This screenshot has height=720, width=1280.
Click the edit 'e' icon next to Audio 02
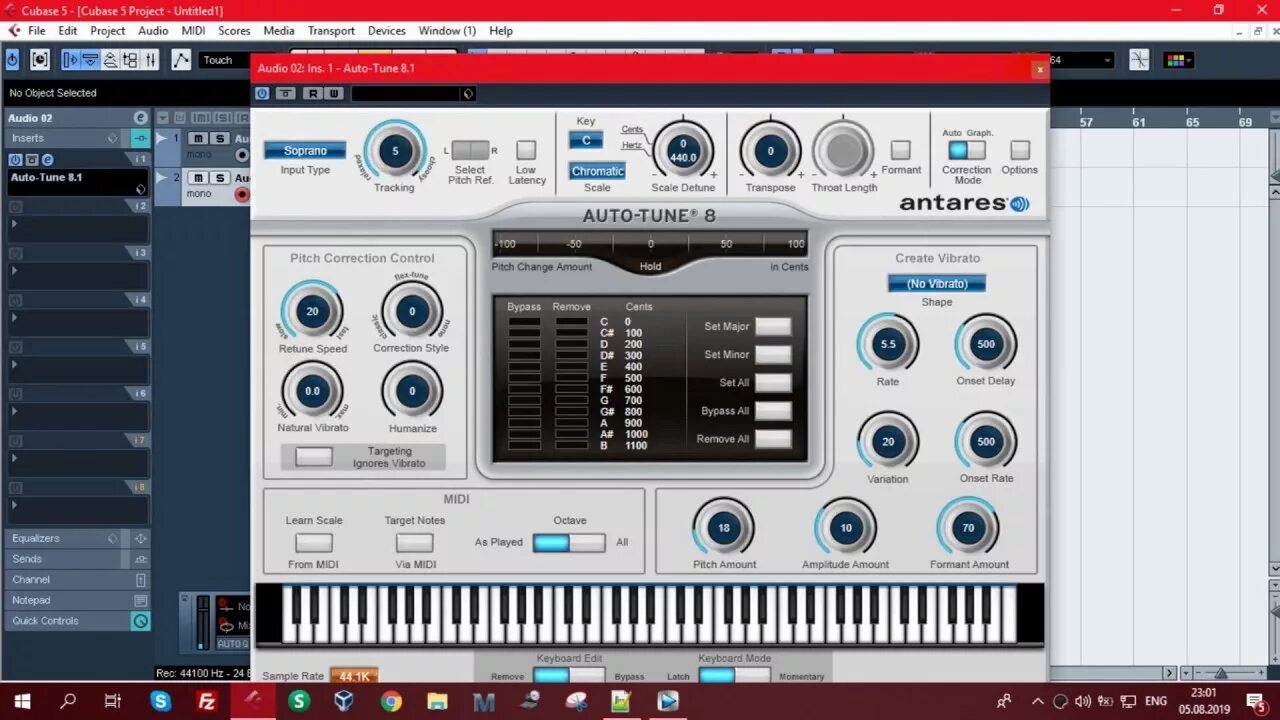tap(140, 118)
